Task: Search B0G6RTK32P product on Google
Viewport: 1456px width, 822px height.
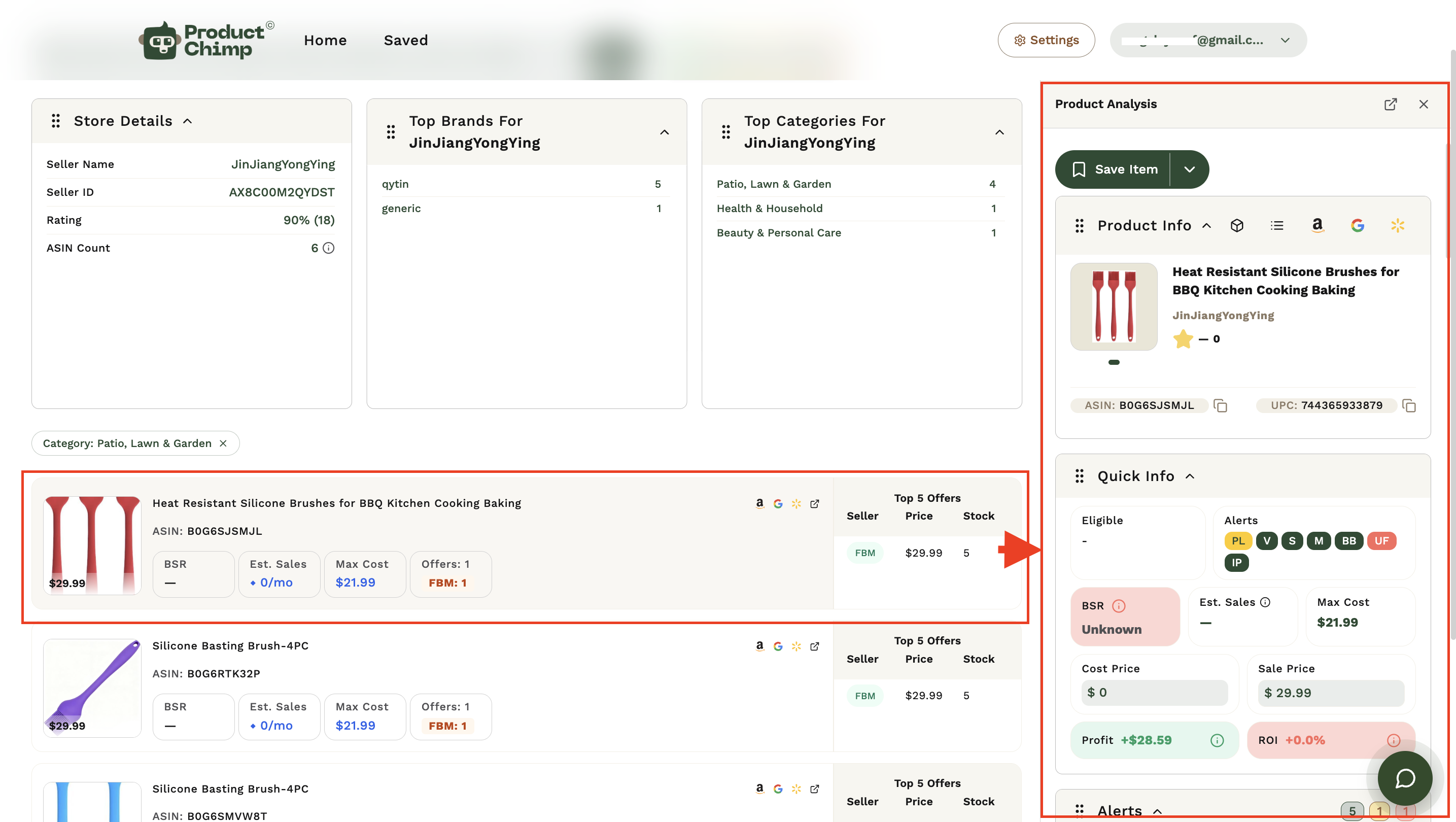Action: 778,646
